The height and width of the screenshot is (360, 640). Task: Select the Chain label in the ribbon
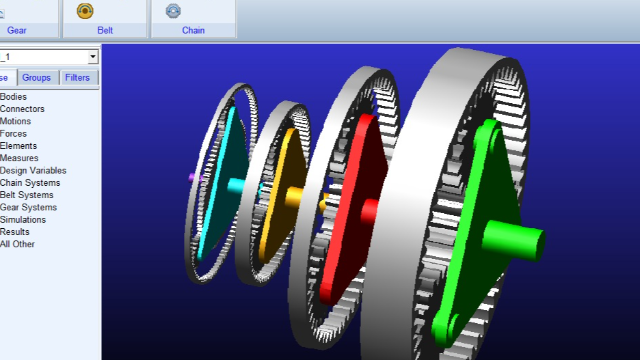point(193,30)
